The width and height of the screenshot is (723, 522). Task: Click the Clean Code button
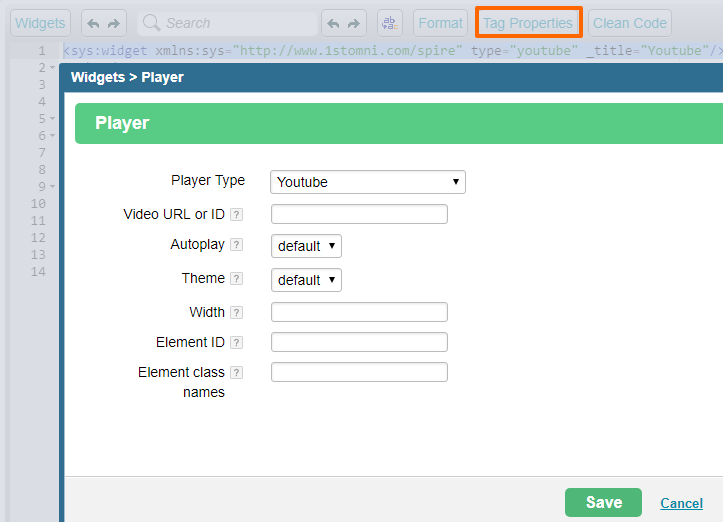coord(629,23)
